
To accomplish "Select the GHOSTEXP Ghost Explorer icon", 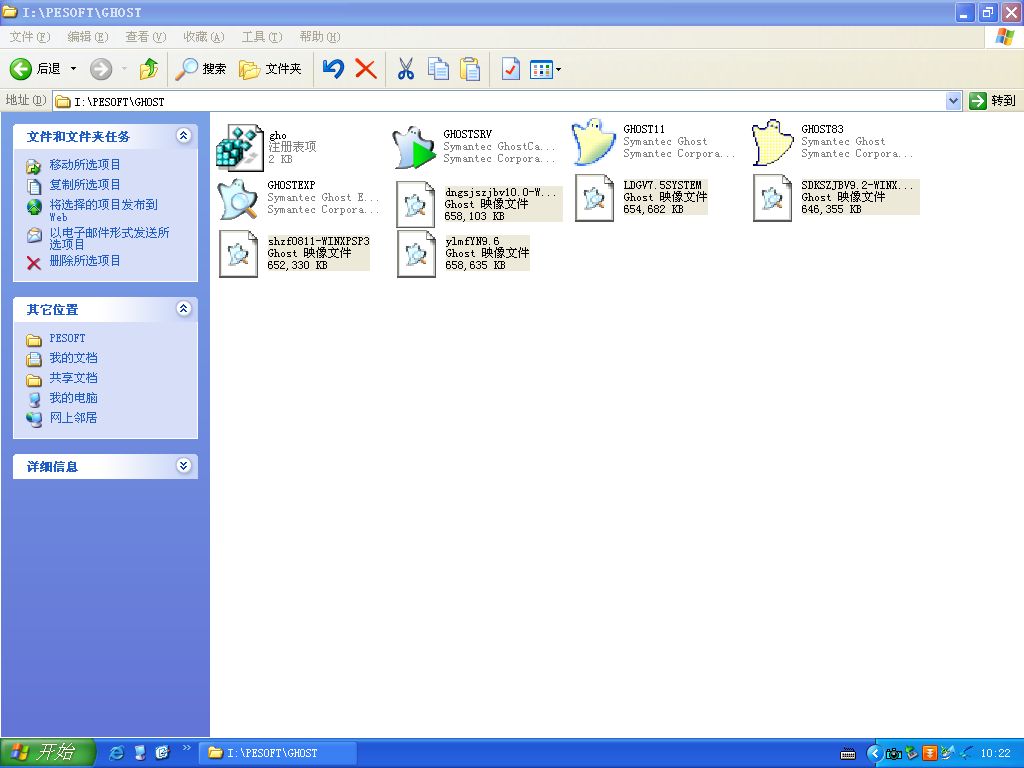I will [239, 199].
